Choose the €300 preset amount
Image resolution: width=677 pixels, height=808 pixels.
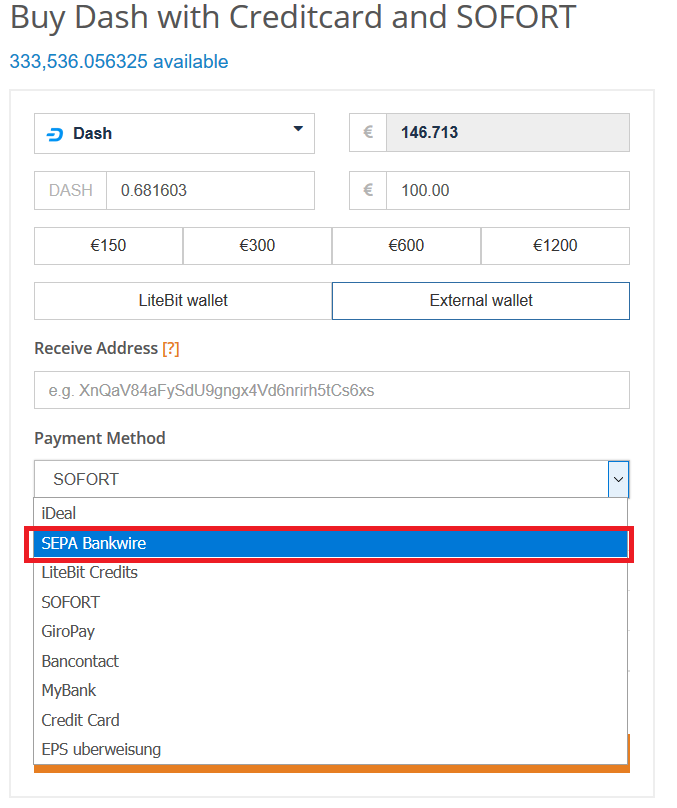pos(258,246)
